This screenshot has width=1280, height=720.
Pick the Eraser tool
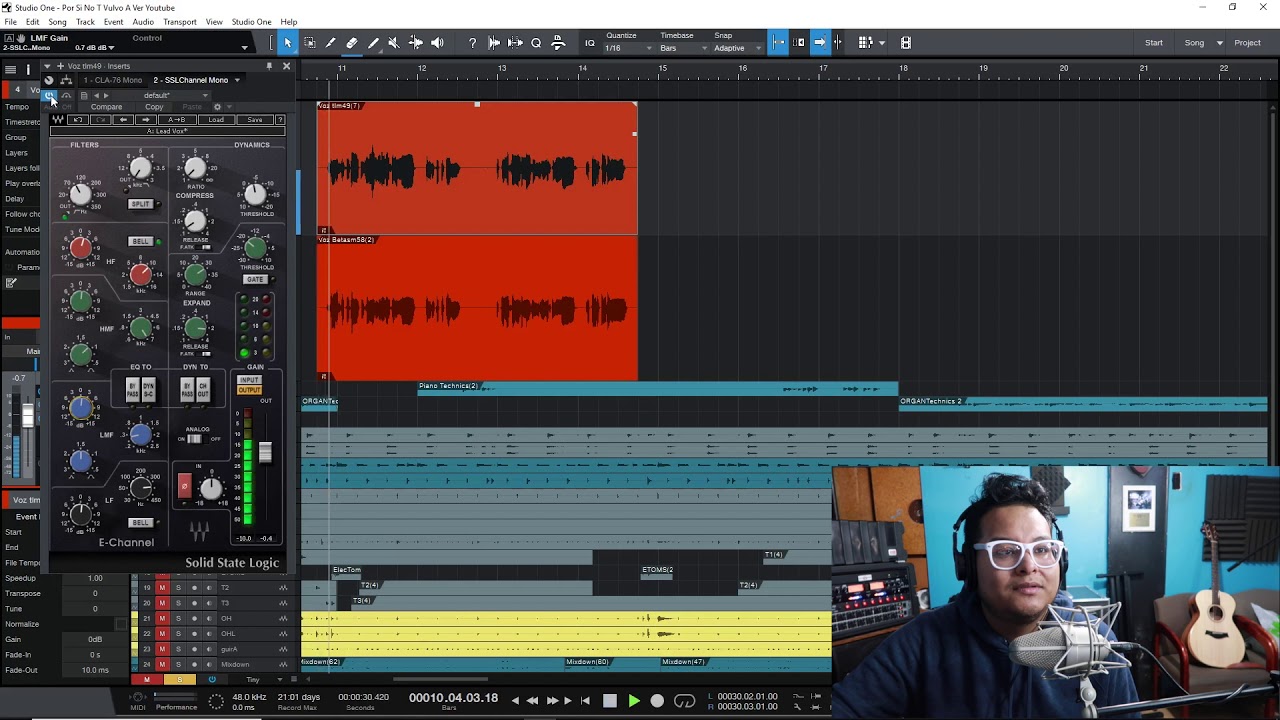click(x=351, y=43)
